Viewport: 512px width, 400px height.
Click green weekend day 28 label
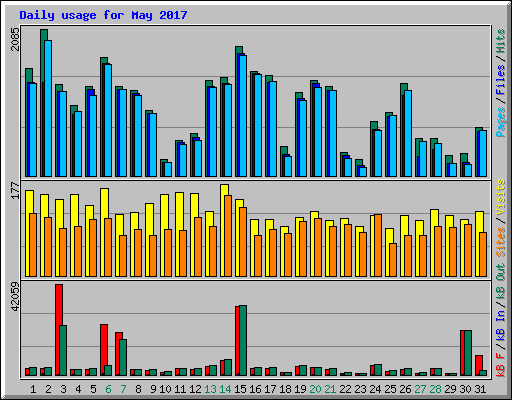click(435, 389)
